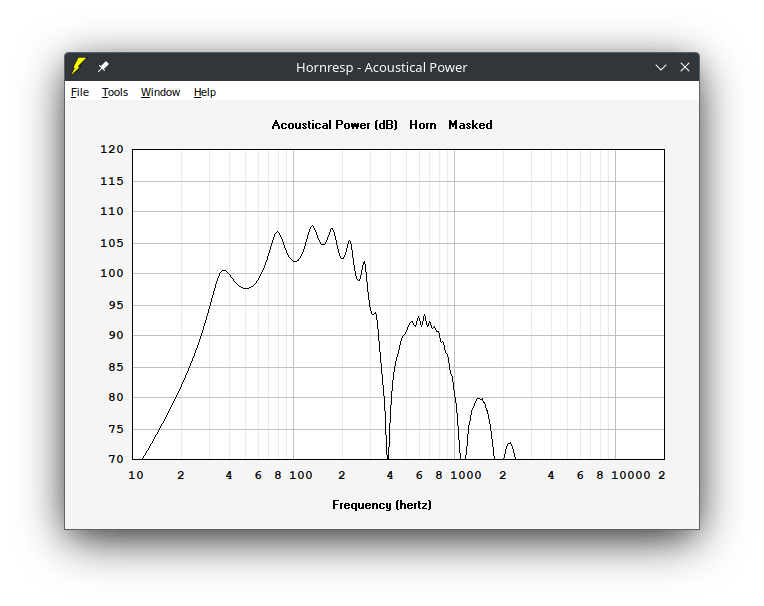The width and height of the screenshot is (764, 606).
Task: Click the 105 value on the dB axis
Action: [x=112, y=243]
